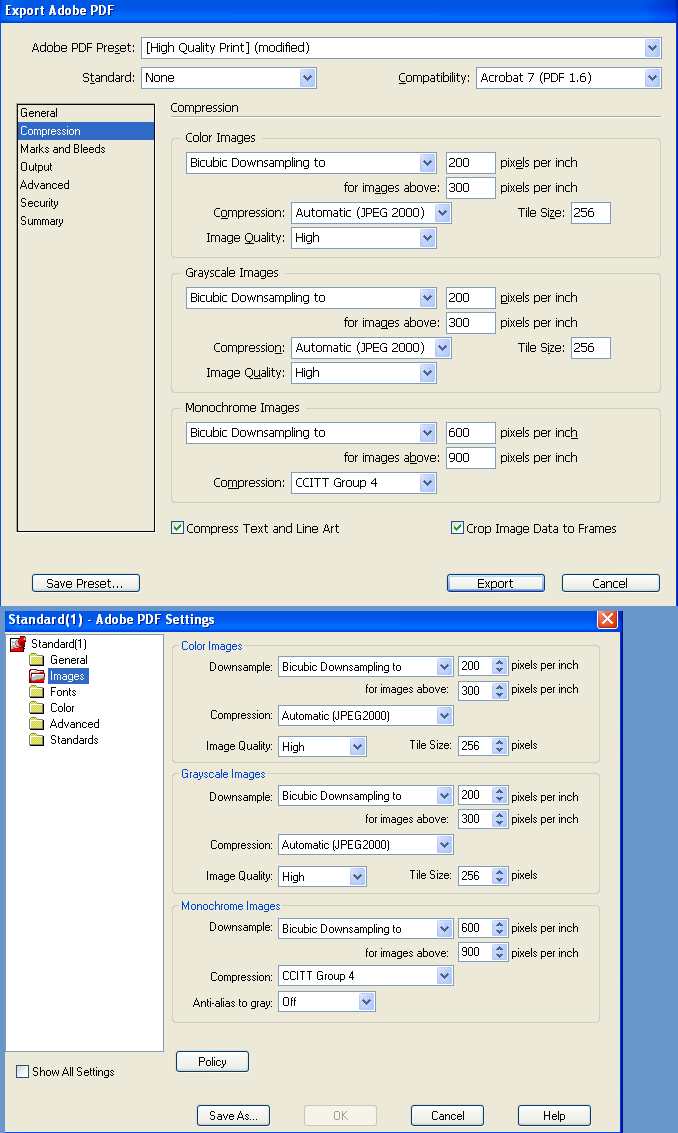Screen dimensions: 678x1133
Task: Close the Adobe PDF Settings window
Action: pyautogui.click(x=607, y=619)
